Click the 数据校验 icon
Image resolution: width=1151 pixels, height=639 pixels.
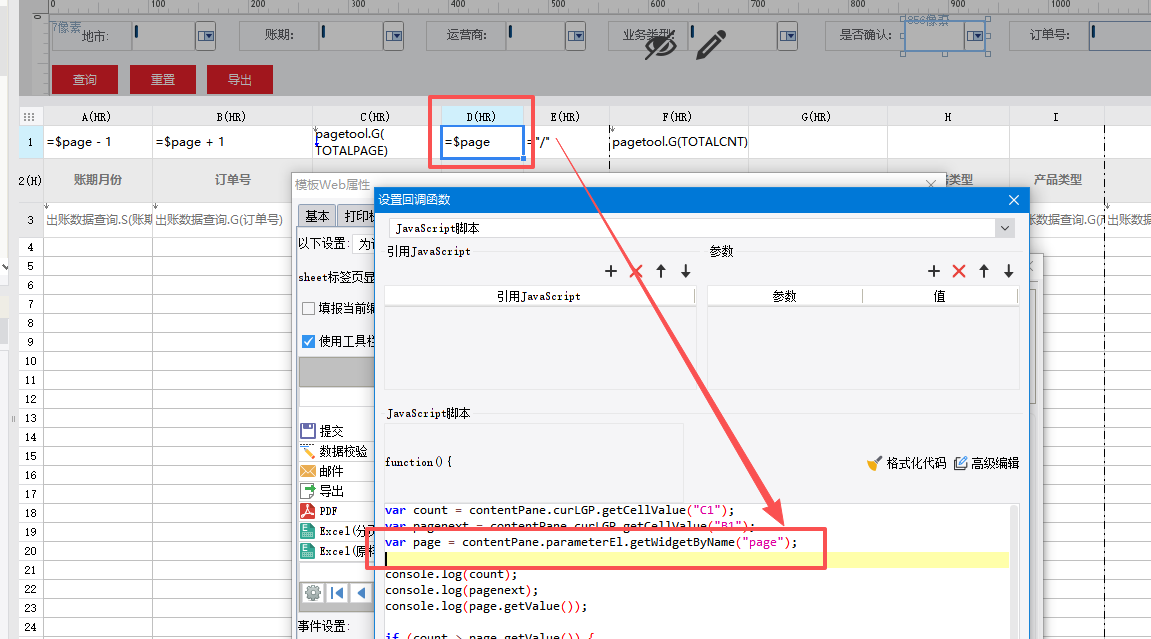tap(308, 451)
